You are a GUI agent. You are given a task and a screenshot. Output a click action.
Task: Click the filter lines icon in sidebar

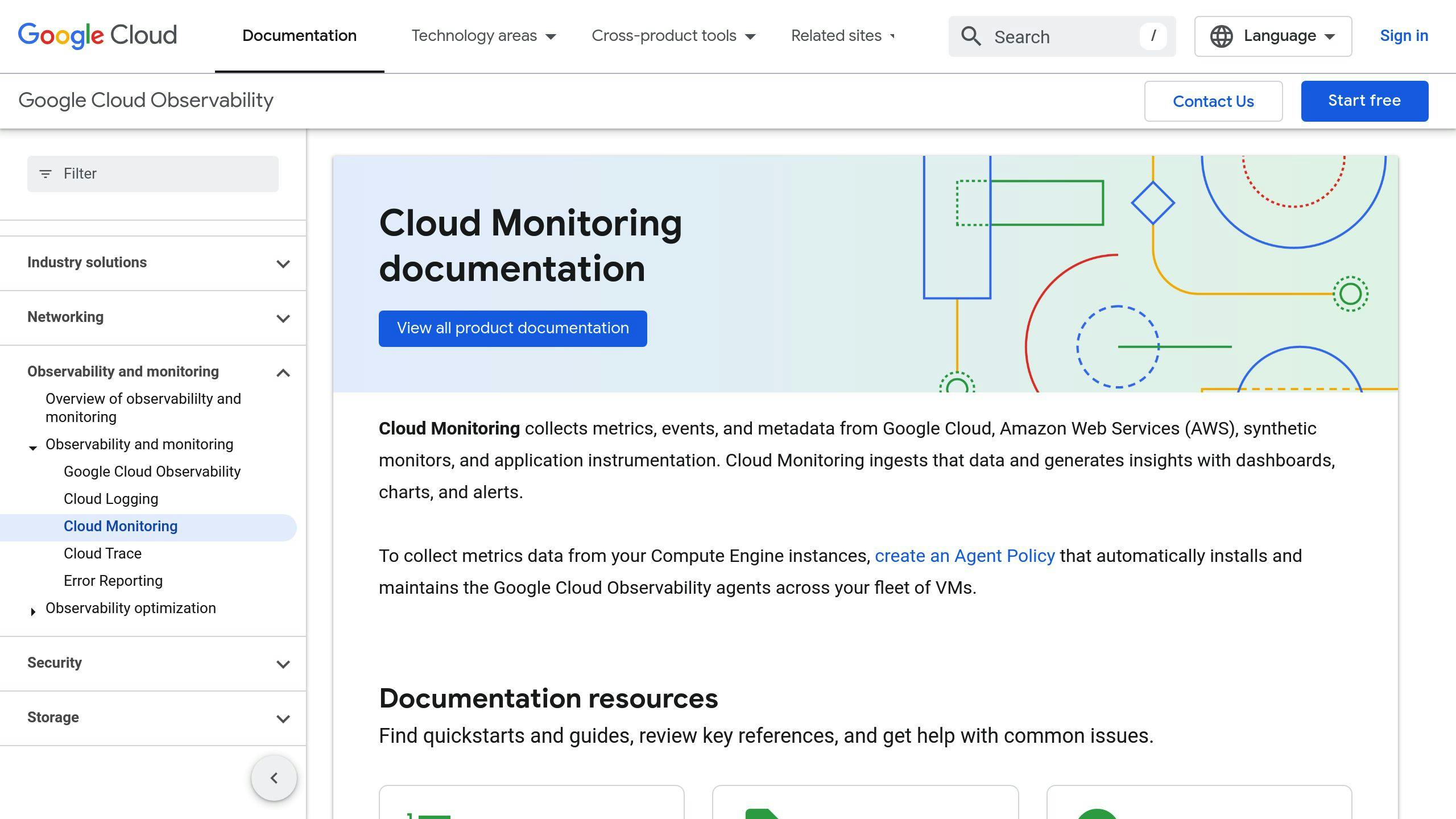pos(45,174)
